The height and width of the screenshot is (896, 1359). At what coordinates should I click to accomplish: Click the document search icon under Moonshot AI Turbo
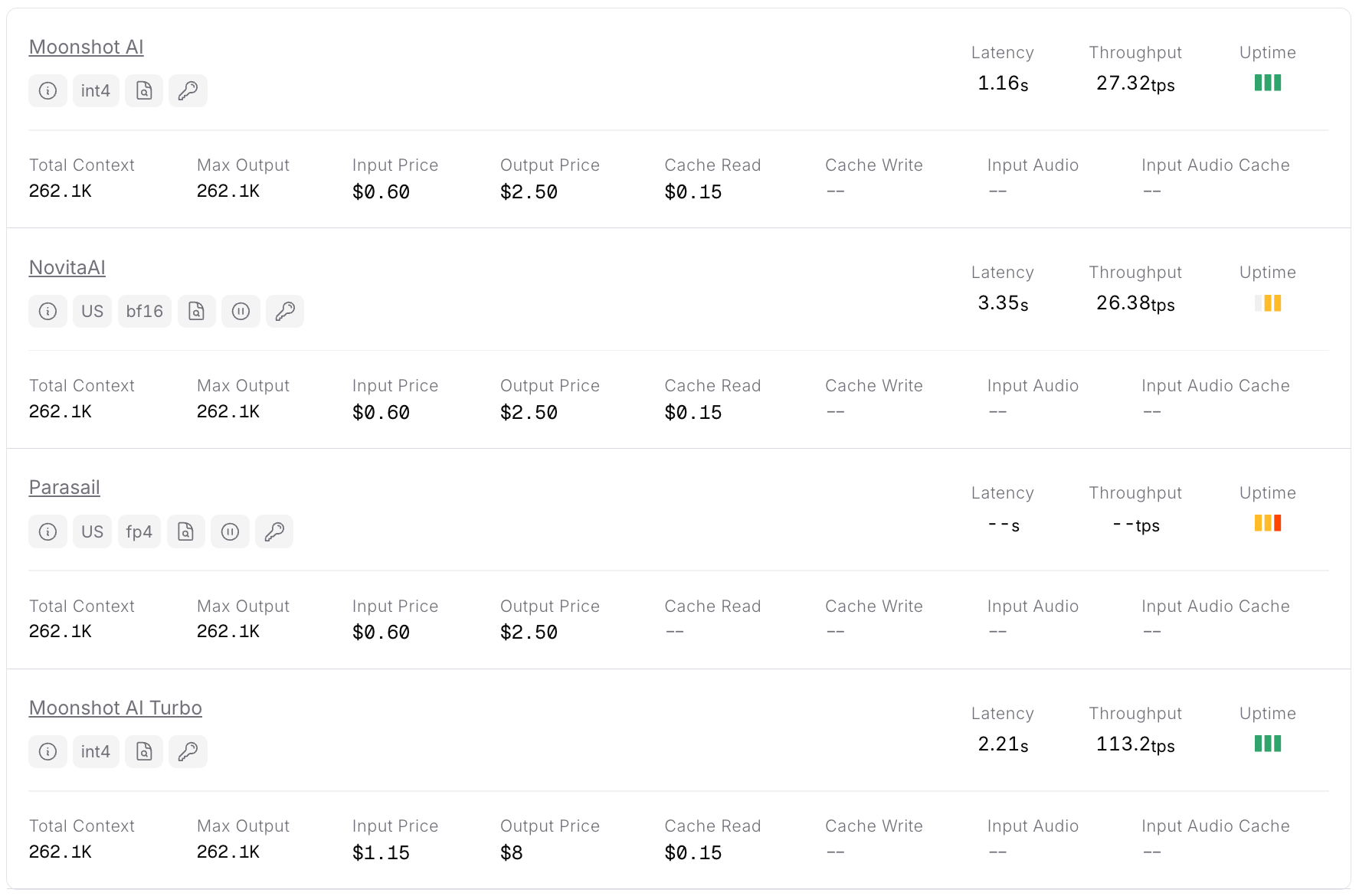point(144,752)
